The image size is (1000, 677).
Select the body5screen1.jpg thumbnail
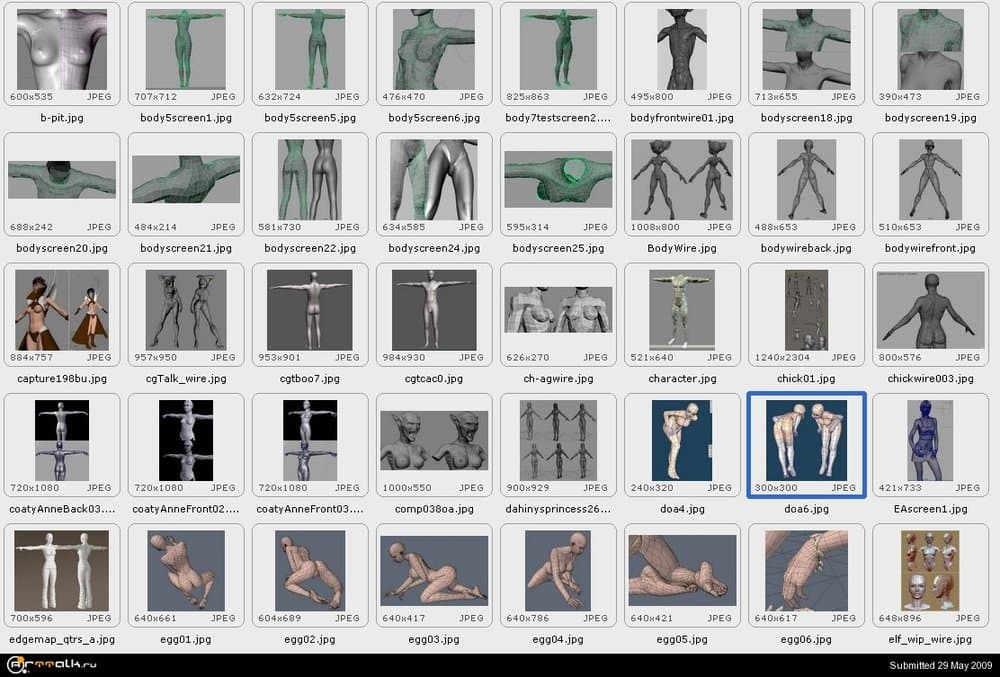pos(186,50)
